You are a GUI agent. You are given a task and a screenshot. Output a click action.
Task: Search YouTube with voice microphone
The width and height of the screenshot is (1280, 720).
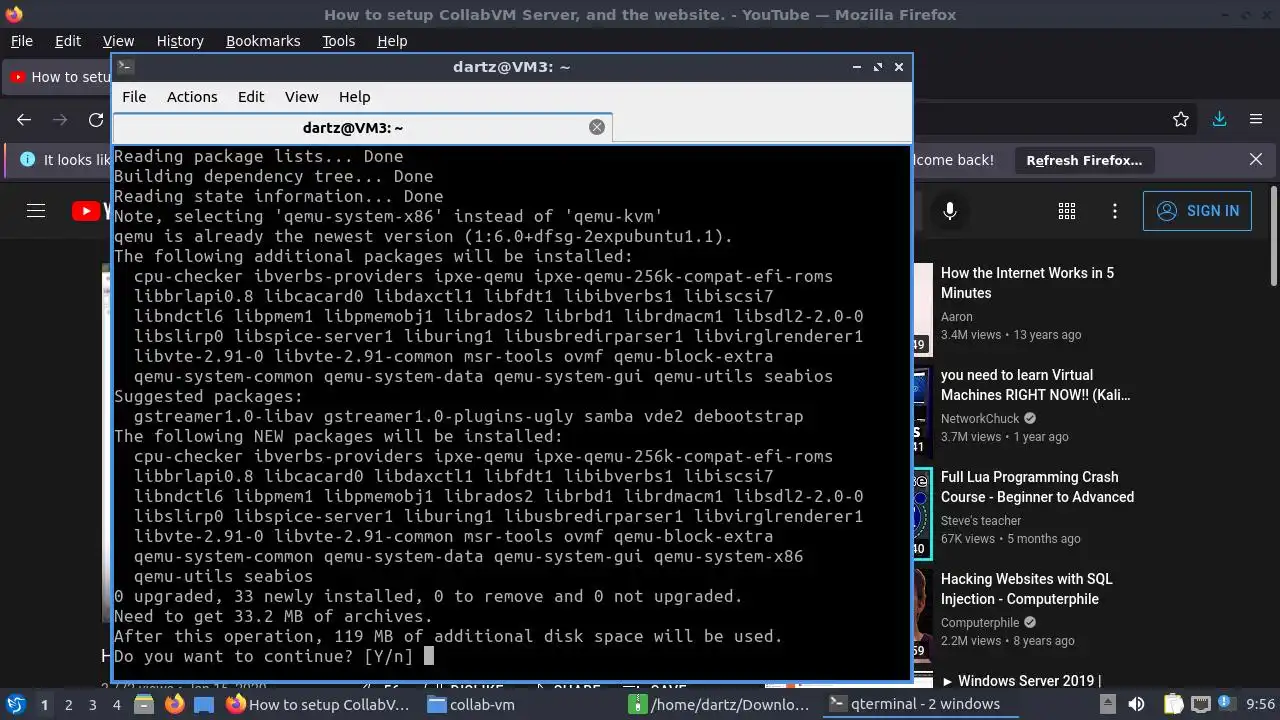click(950, 211)
